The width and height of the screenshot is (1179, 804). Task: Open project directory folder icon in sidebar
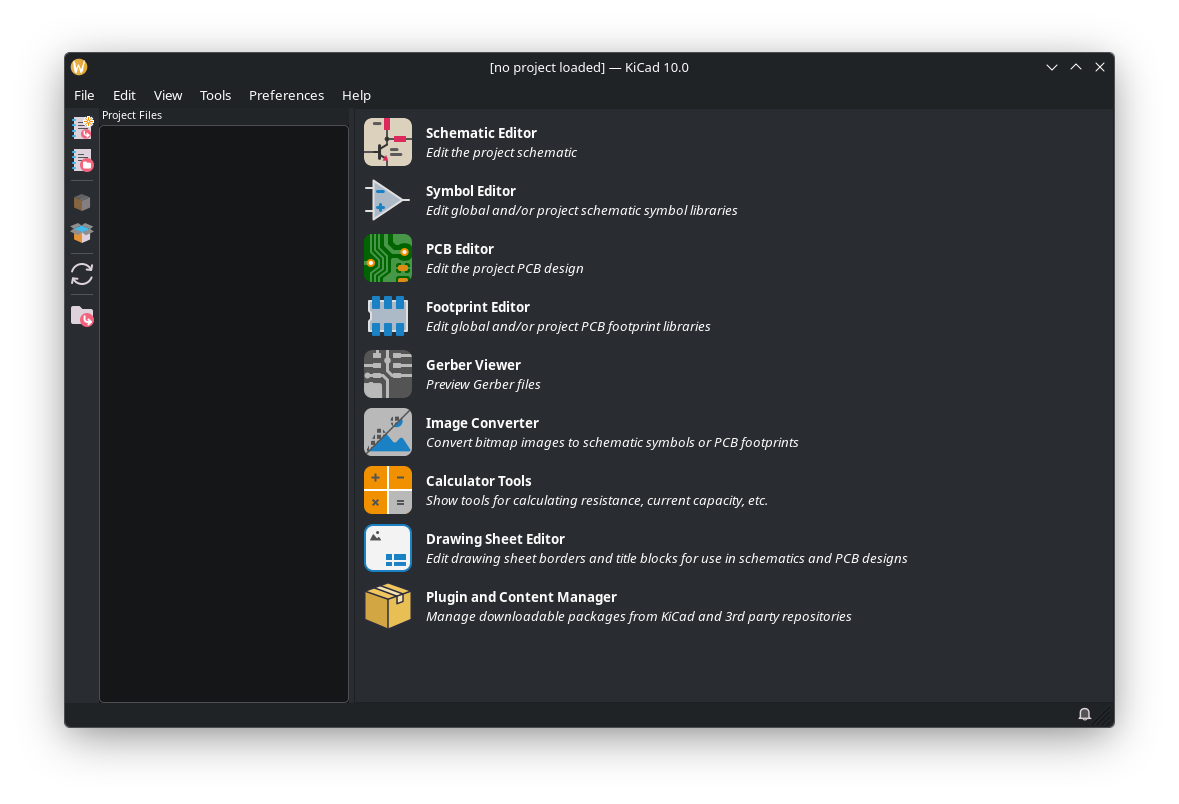(x=82, y=317)
